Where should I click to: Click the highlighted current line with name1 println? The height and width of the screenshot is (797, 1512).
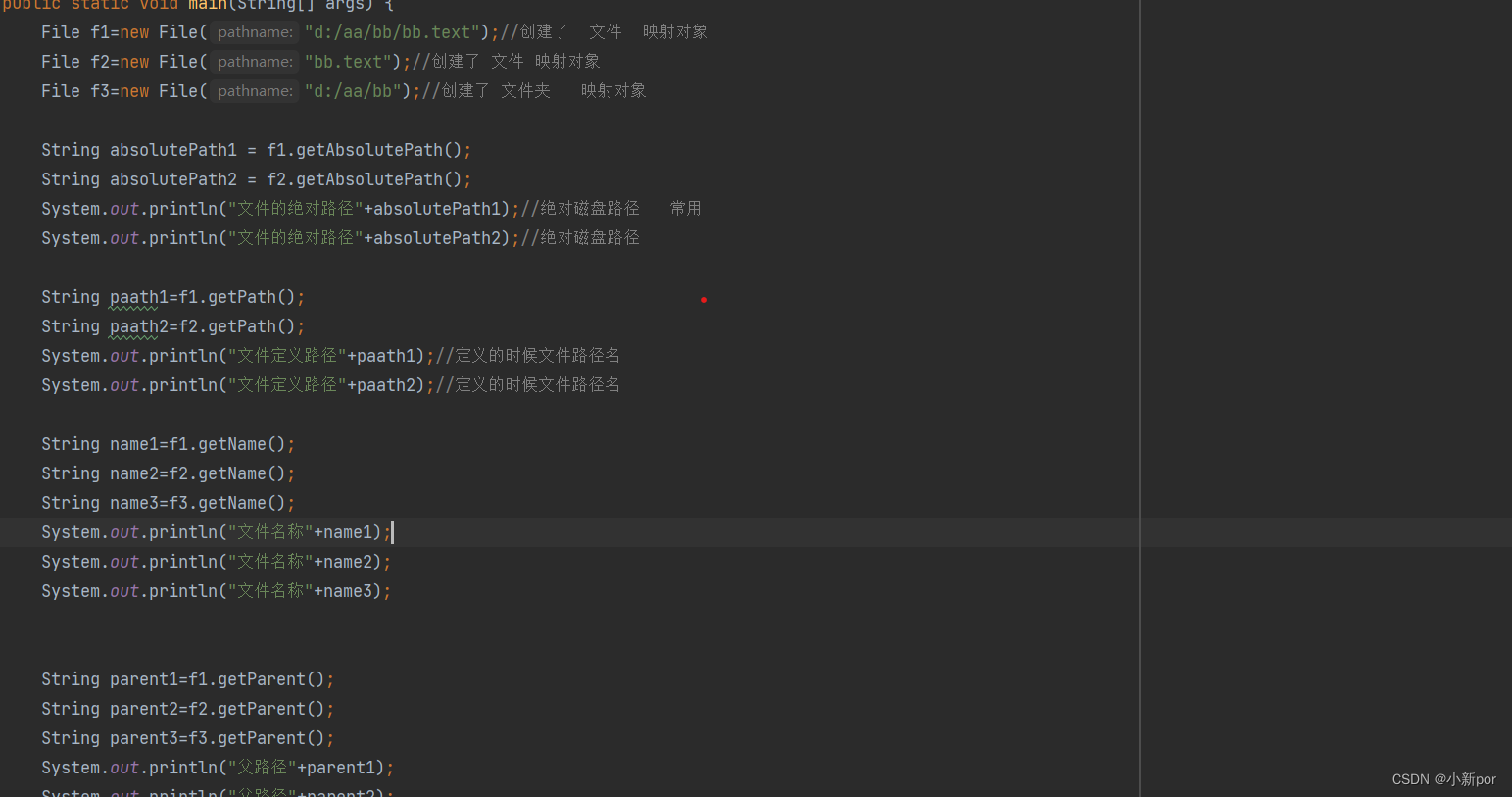tap(216, 531)
